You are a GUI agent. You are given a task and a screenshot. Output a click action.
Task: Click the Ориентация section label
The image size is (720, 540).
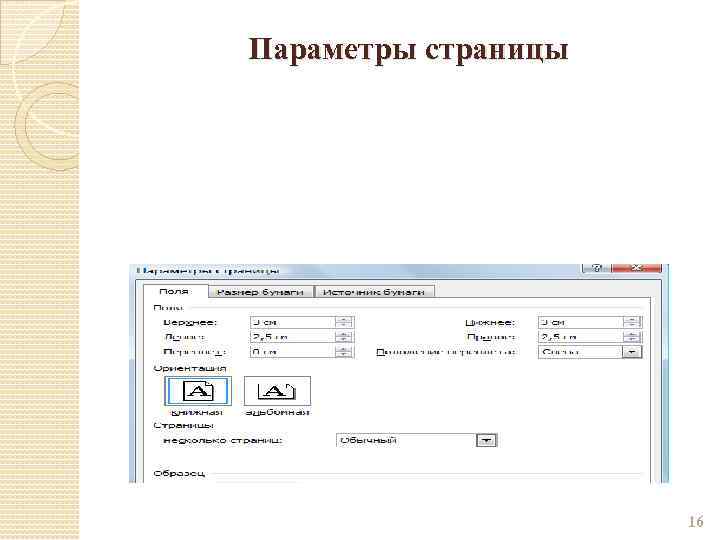pos(190,368)
